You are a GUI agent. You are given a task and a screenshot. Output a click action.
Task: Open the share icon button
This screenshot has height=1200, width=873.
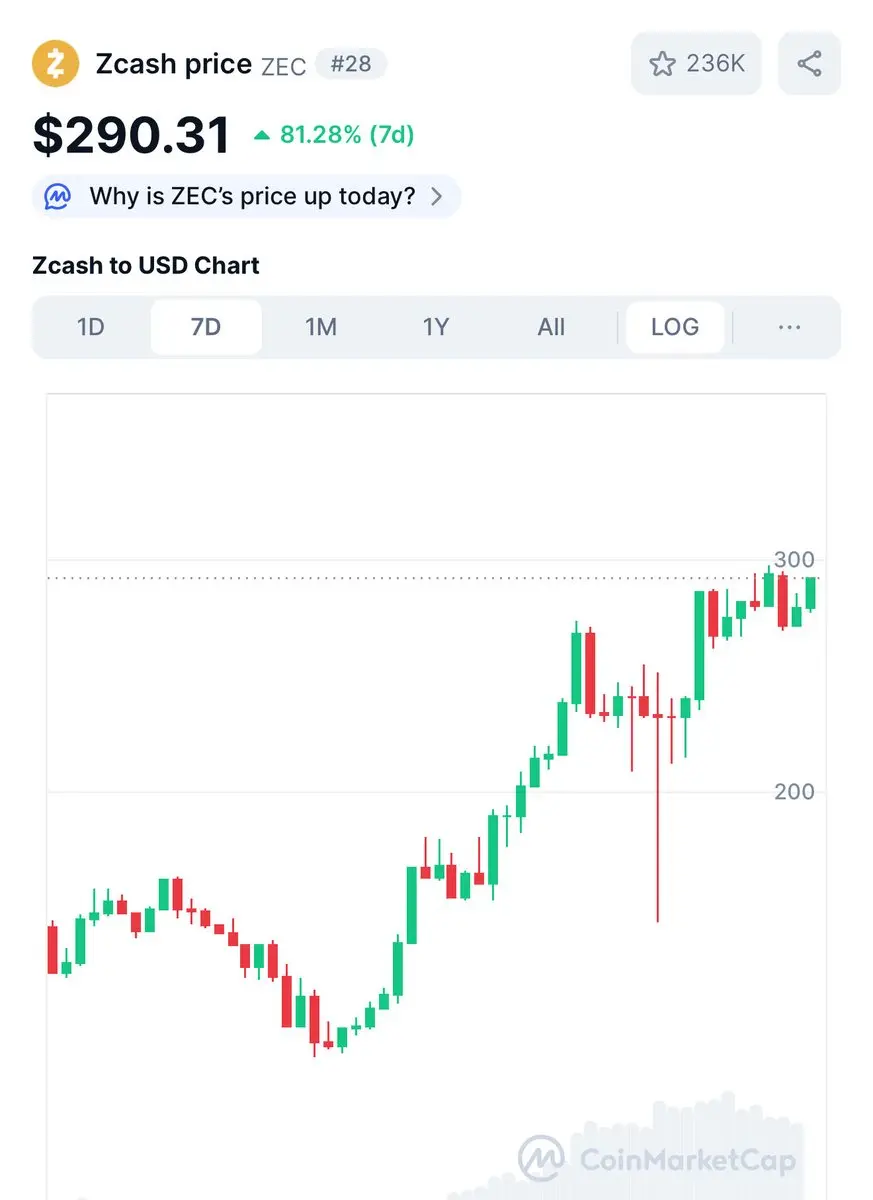809,64
